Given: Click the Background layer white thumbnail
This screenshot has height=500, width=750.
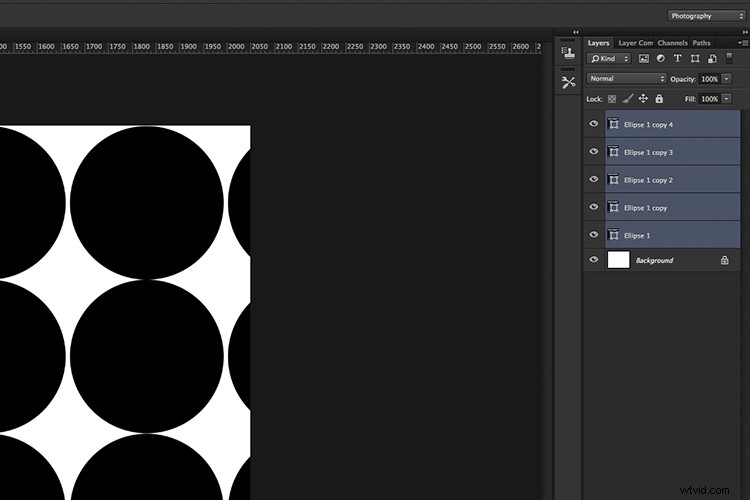Looking at the screenshot, I should (x=618, y=260).
